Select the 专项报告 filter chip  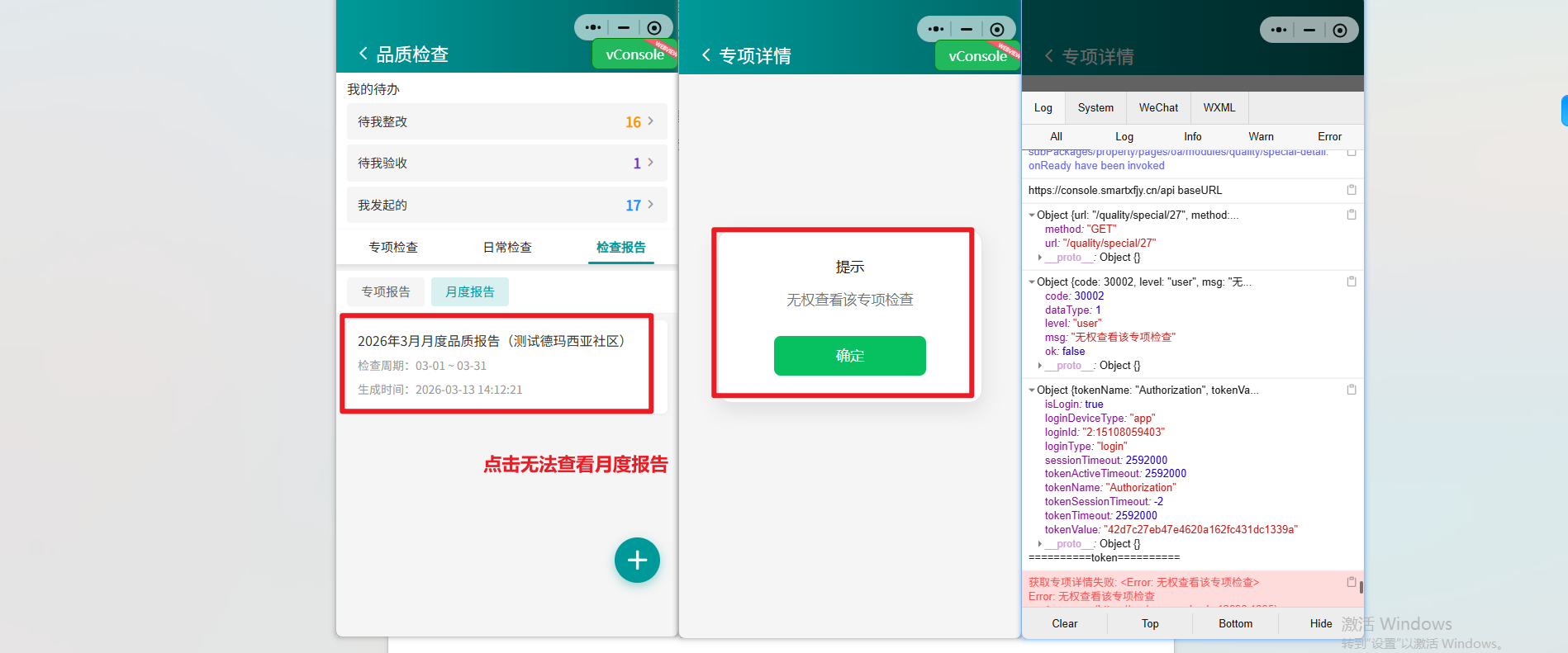tap(386, 292)
